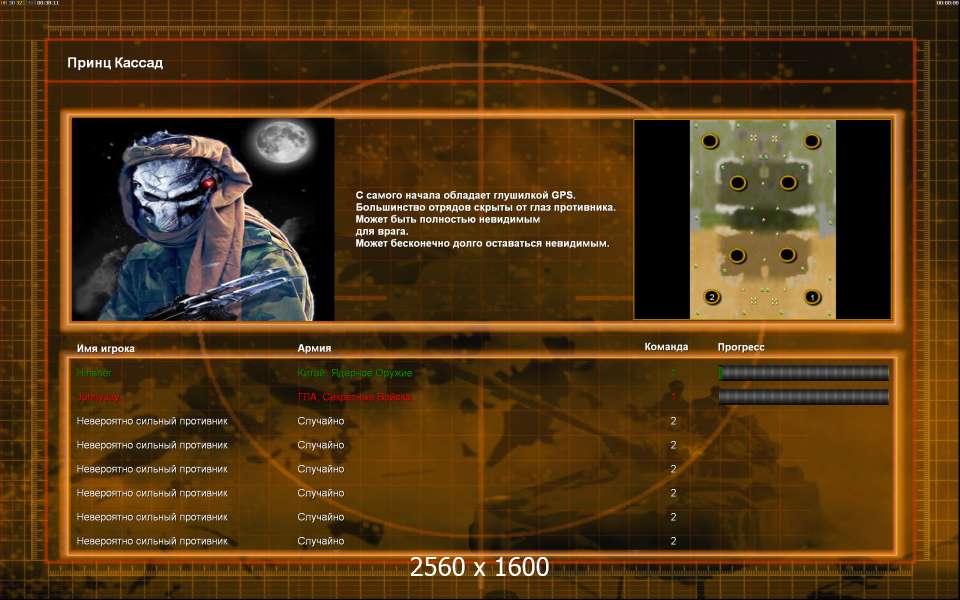Click the 'Армия' column header
The image size is (960, 600).
tap(314, 348)
